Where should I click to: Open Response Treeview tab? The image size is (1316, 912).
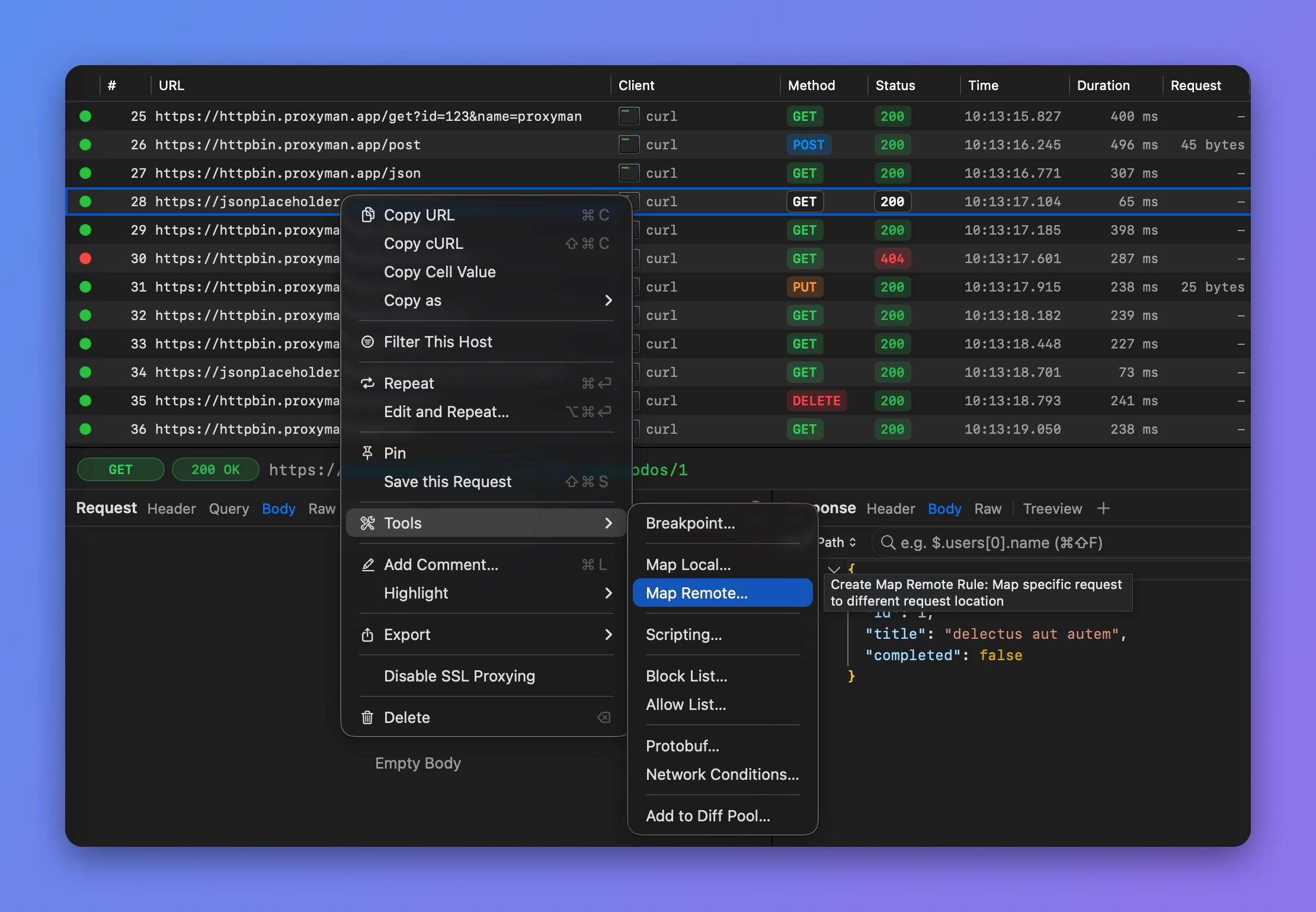1052,508
